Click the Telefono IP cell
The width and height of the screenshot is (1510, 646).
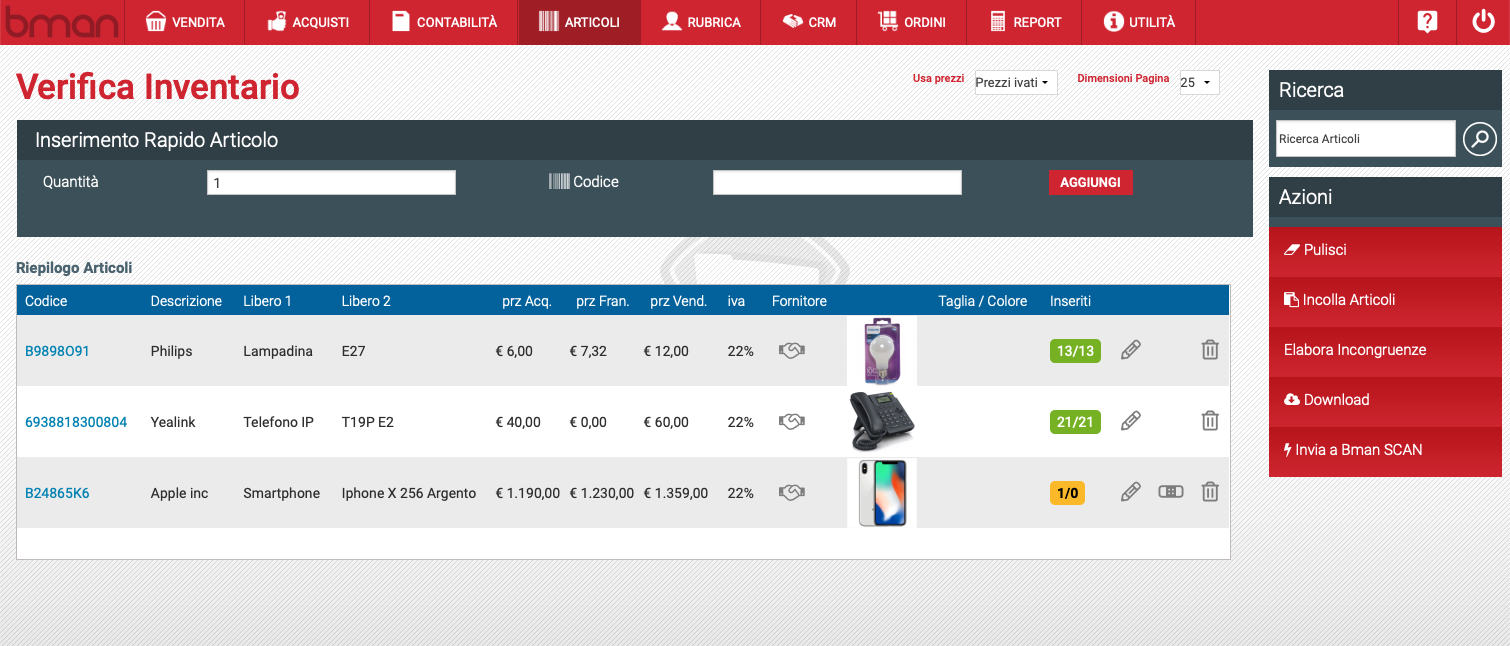[x=278, y=422]
